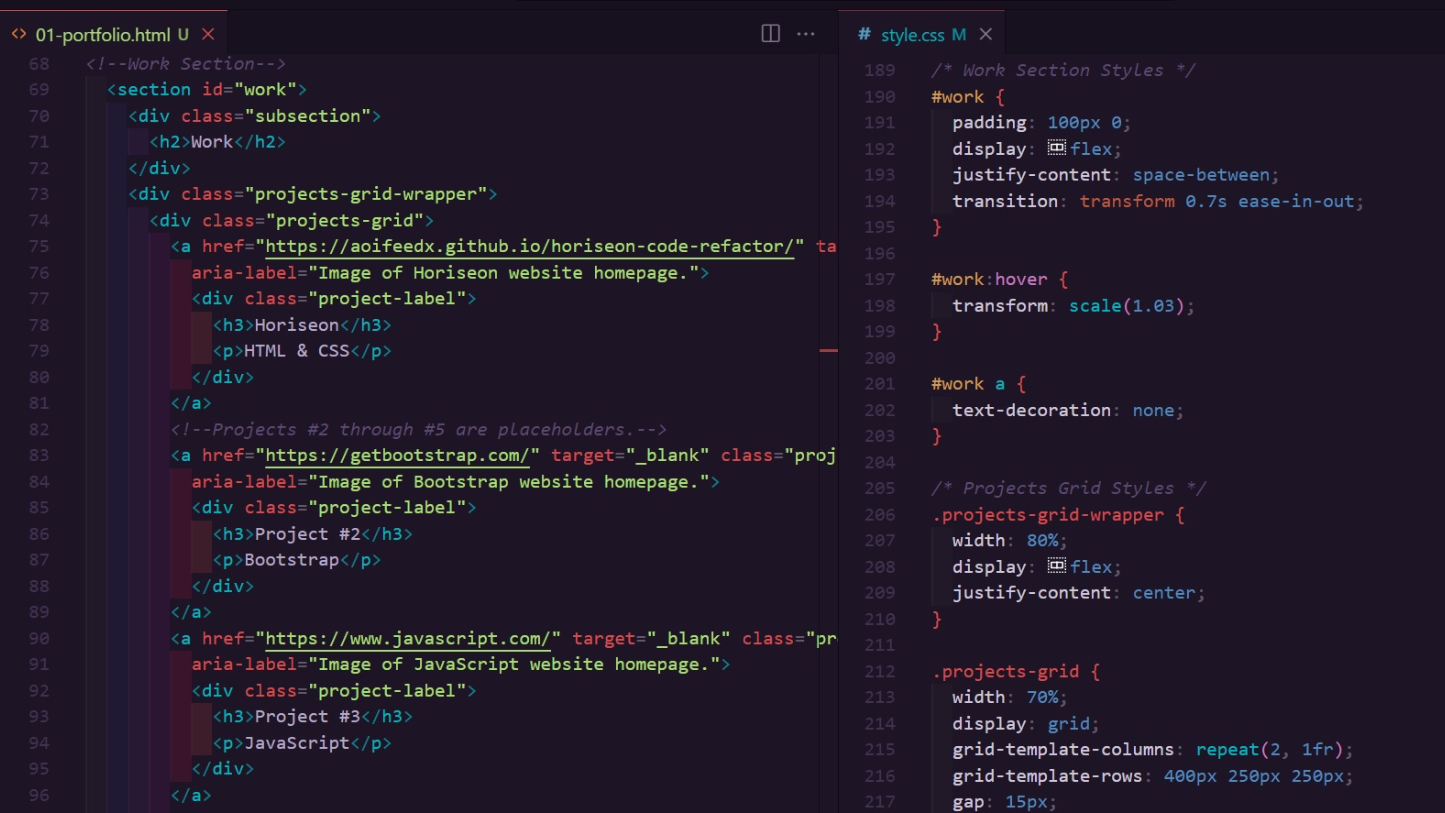
Task: Click the section id="work" opening tag
Action: 207,89
